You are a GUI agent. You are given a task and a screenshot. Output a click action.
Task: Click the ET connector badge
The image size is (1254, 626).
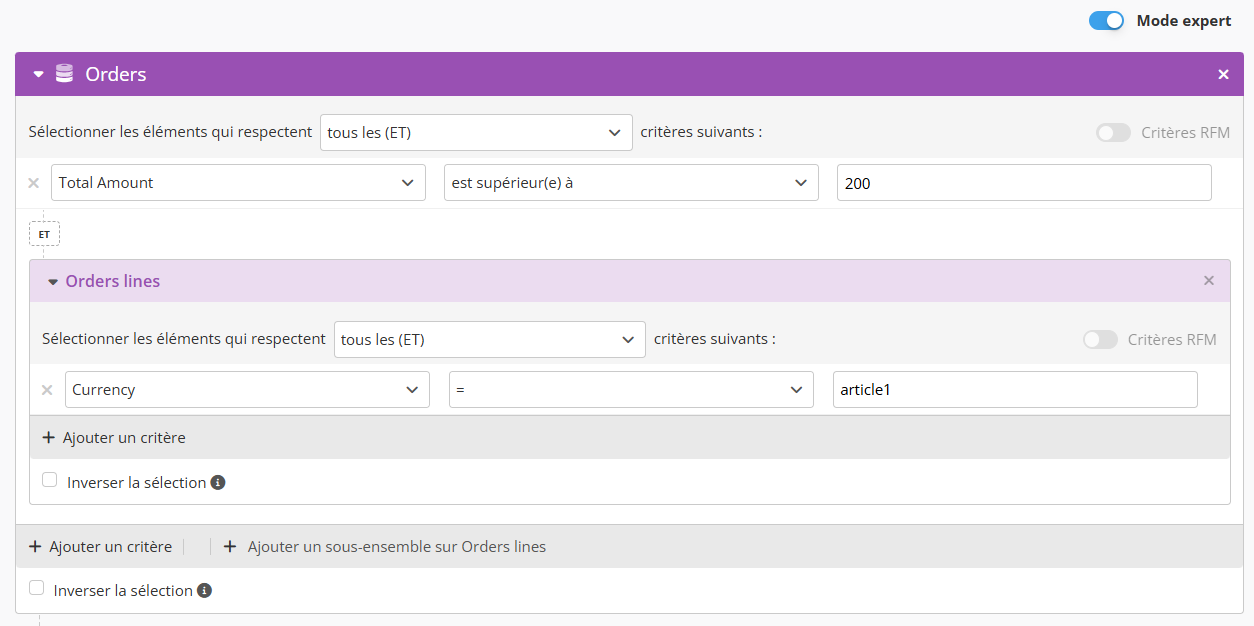pyautogui.click(x=44, y=234)
